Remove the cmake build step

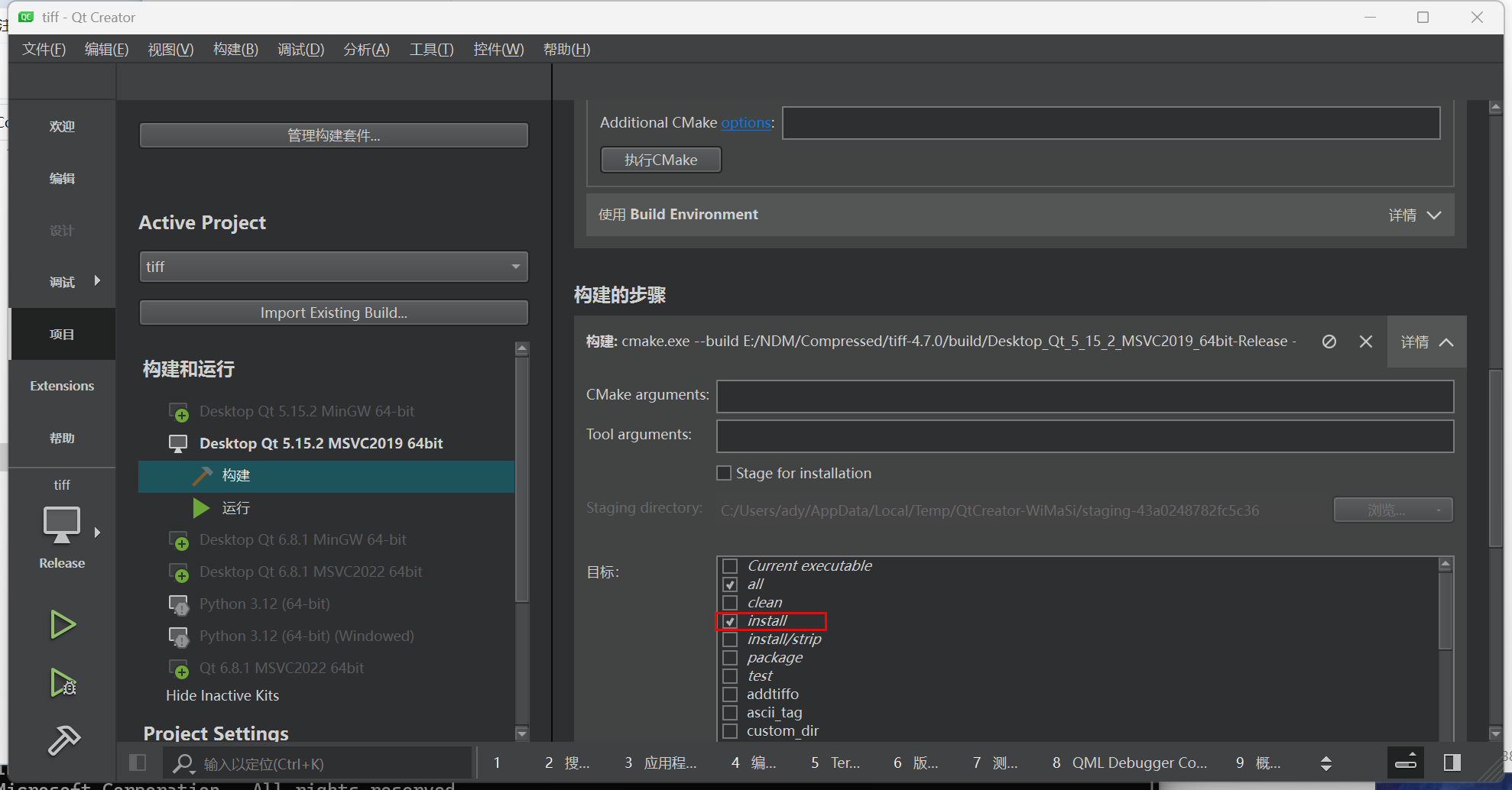(x=1366, y=342)
